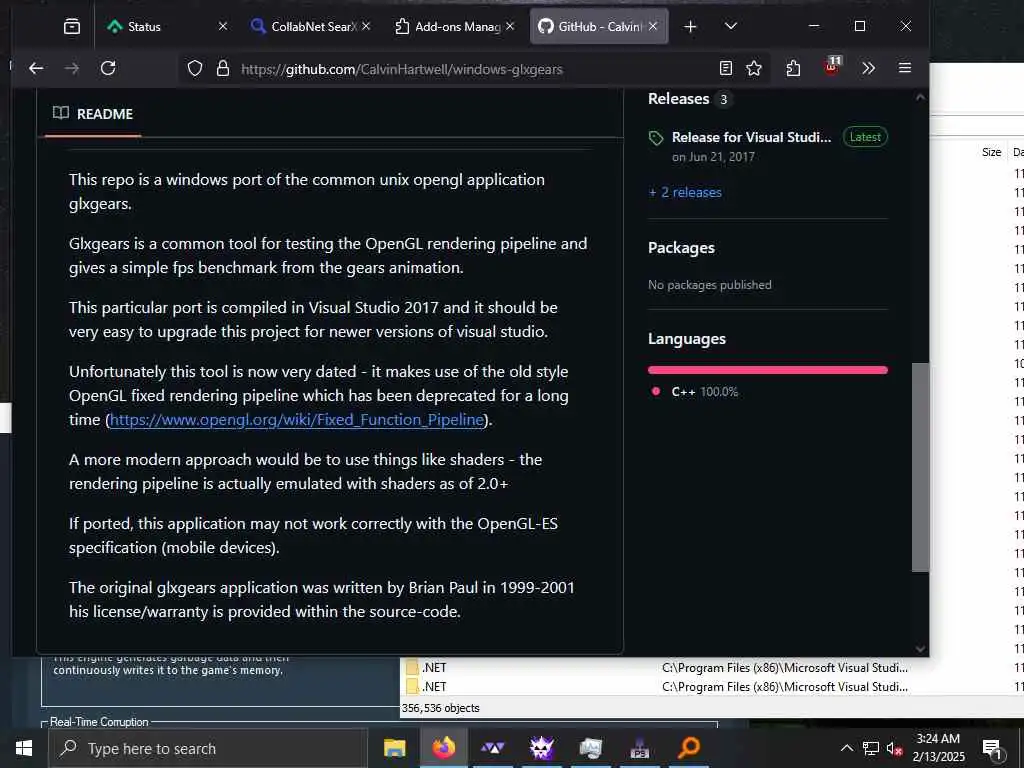View site security padlock info
The width and height of the screenshot is (1024, 768).
(223, 69)
